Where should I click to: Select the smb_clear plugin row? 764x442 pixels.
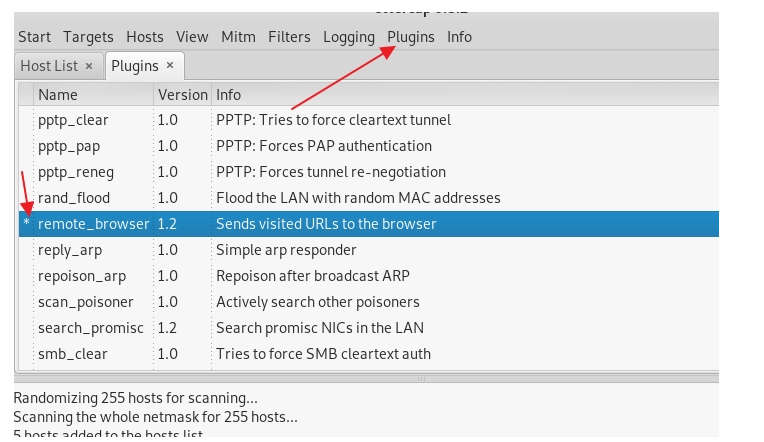[73, 354]
